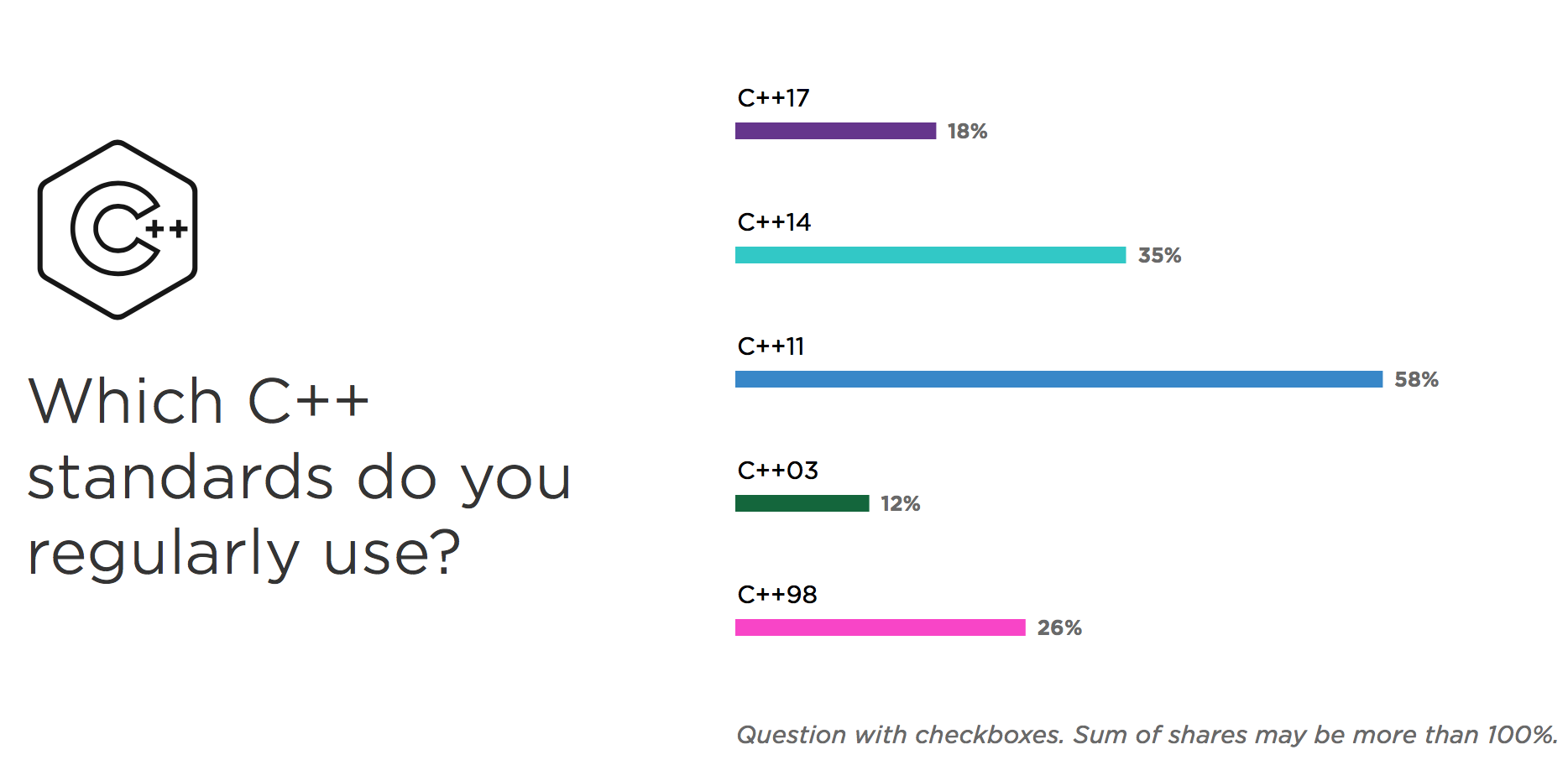Select the C++03 label

click(777, 471)
